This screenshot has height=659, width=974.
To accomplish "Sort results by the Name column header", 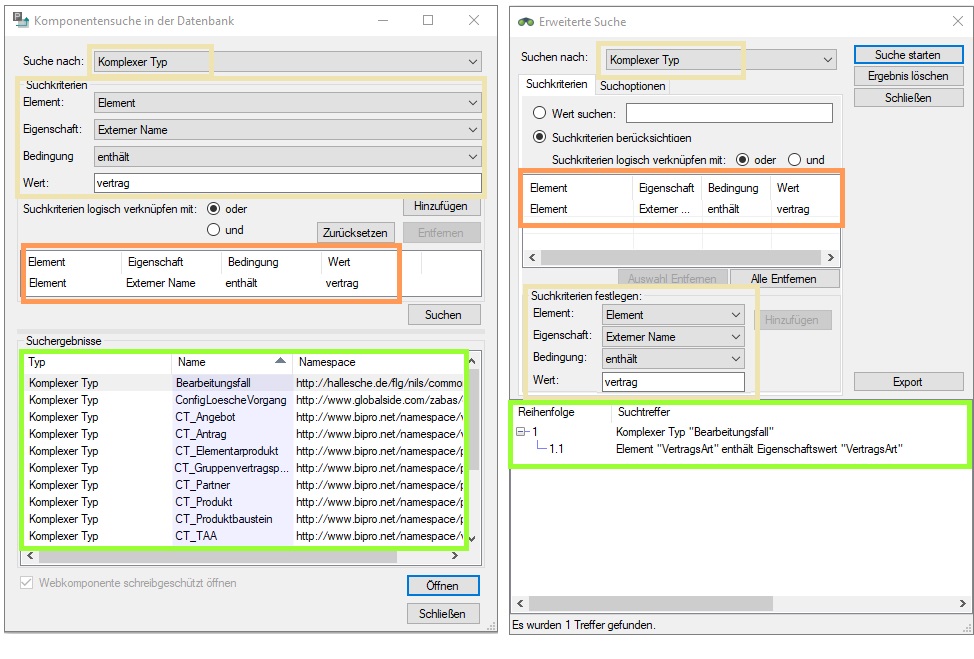I will click(x=232, y=362).
